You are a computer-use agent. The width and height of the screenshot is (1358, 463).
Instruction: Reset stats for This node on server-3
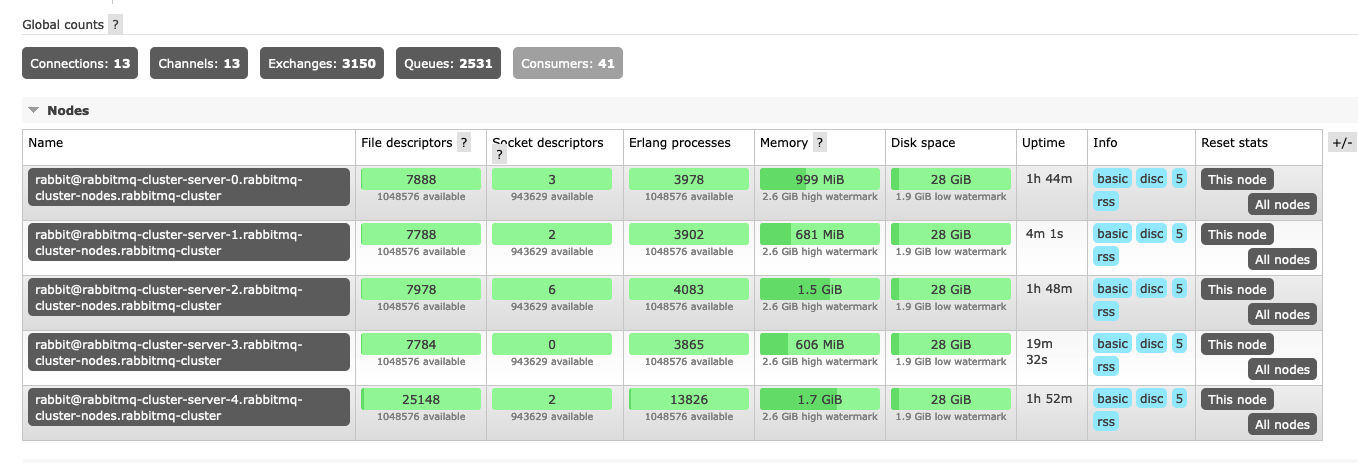coord(1237,345)
